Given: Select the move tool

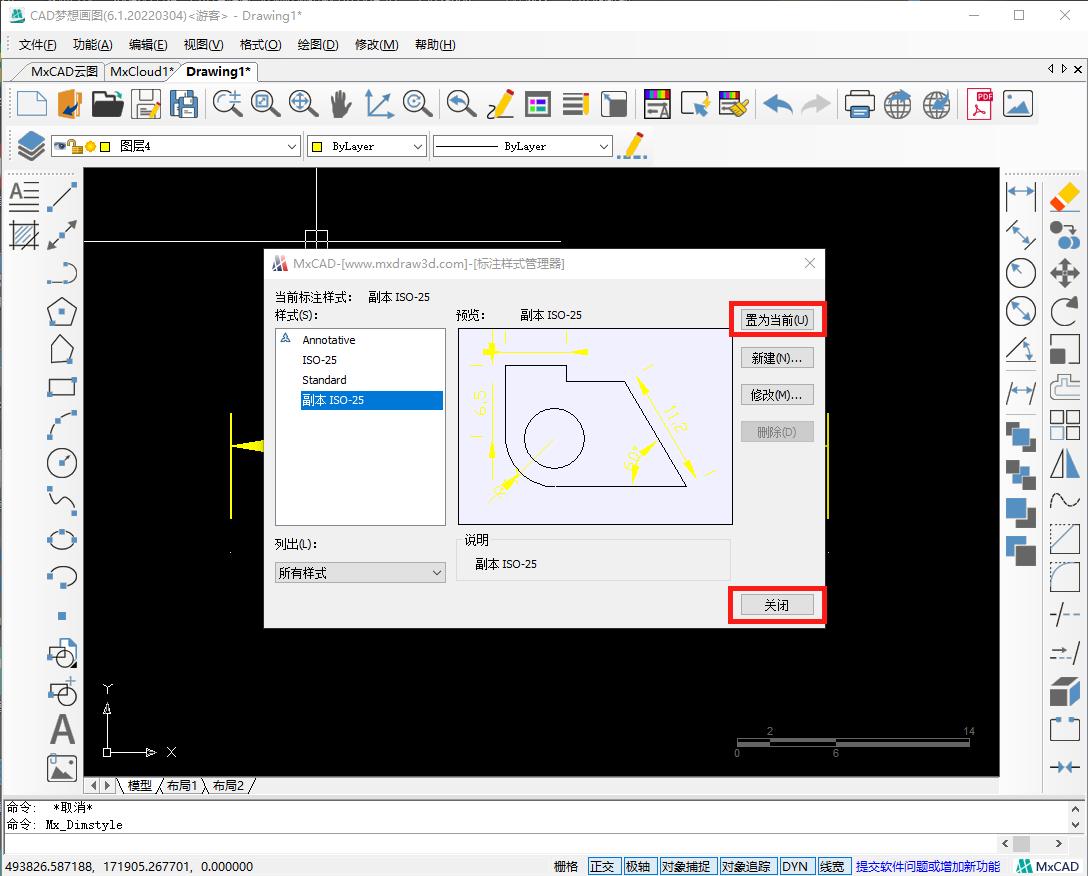Looking at the screenshot, I should point(1064,273).
